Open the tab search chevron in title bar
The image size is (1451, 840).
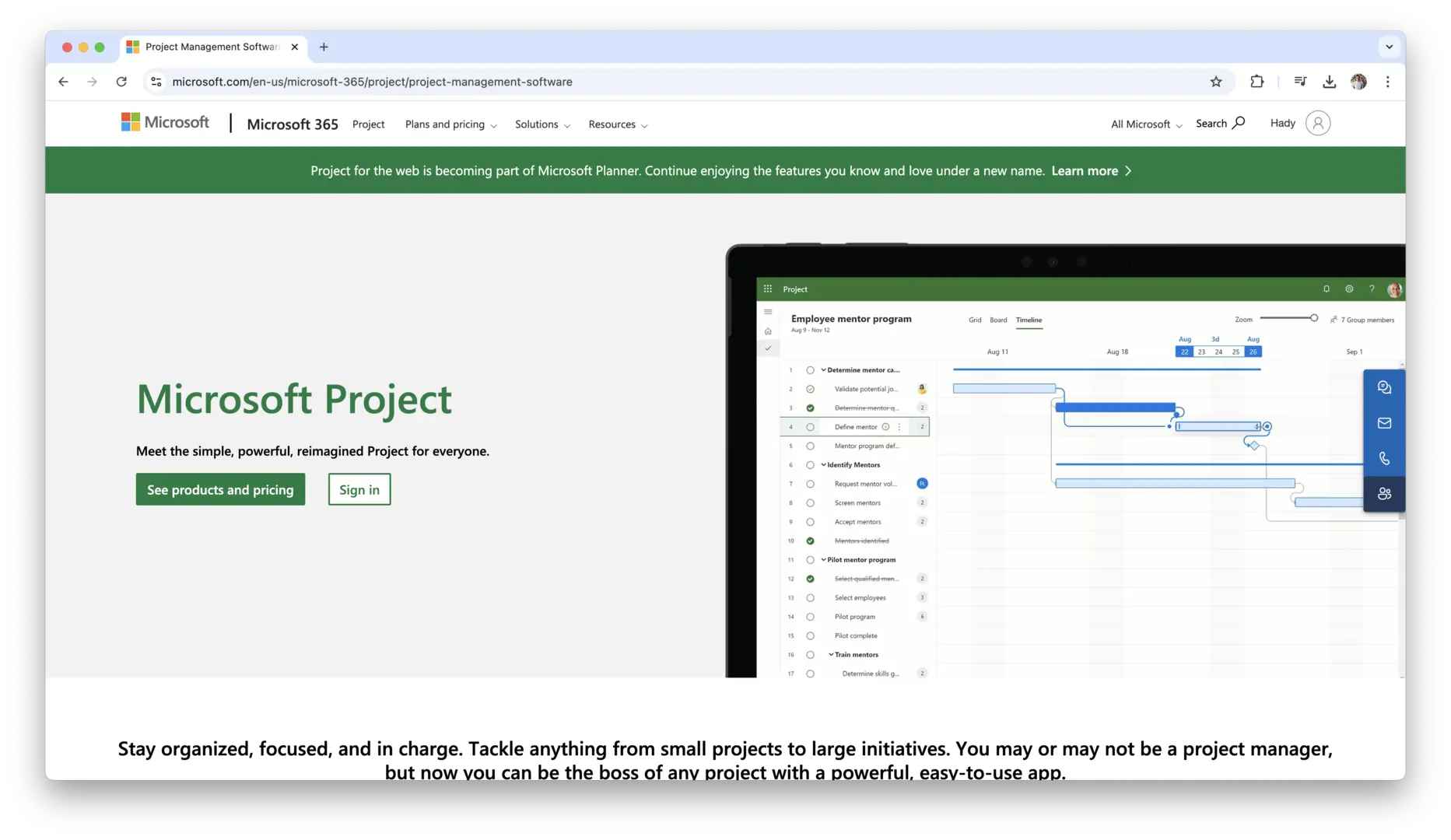pyautogui.click(x=1389, y=47)
